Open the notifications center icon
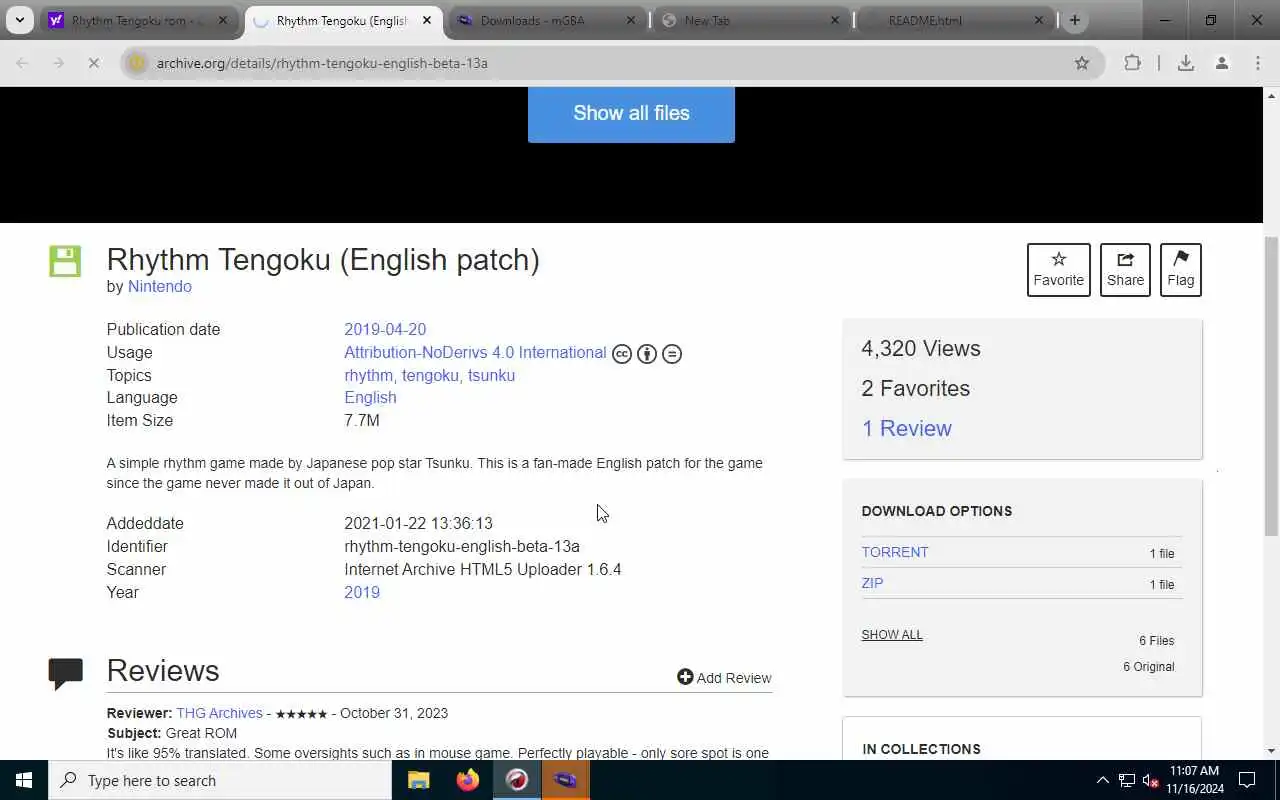 click(1247, 780)
